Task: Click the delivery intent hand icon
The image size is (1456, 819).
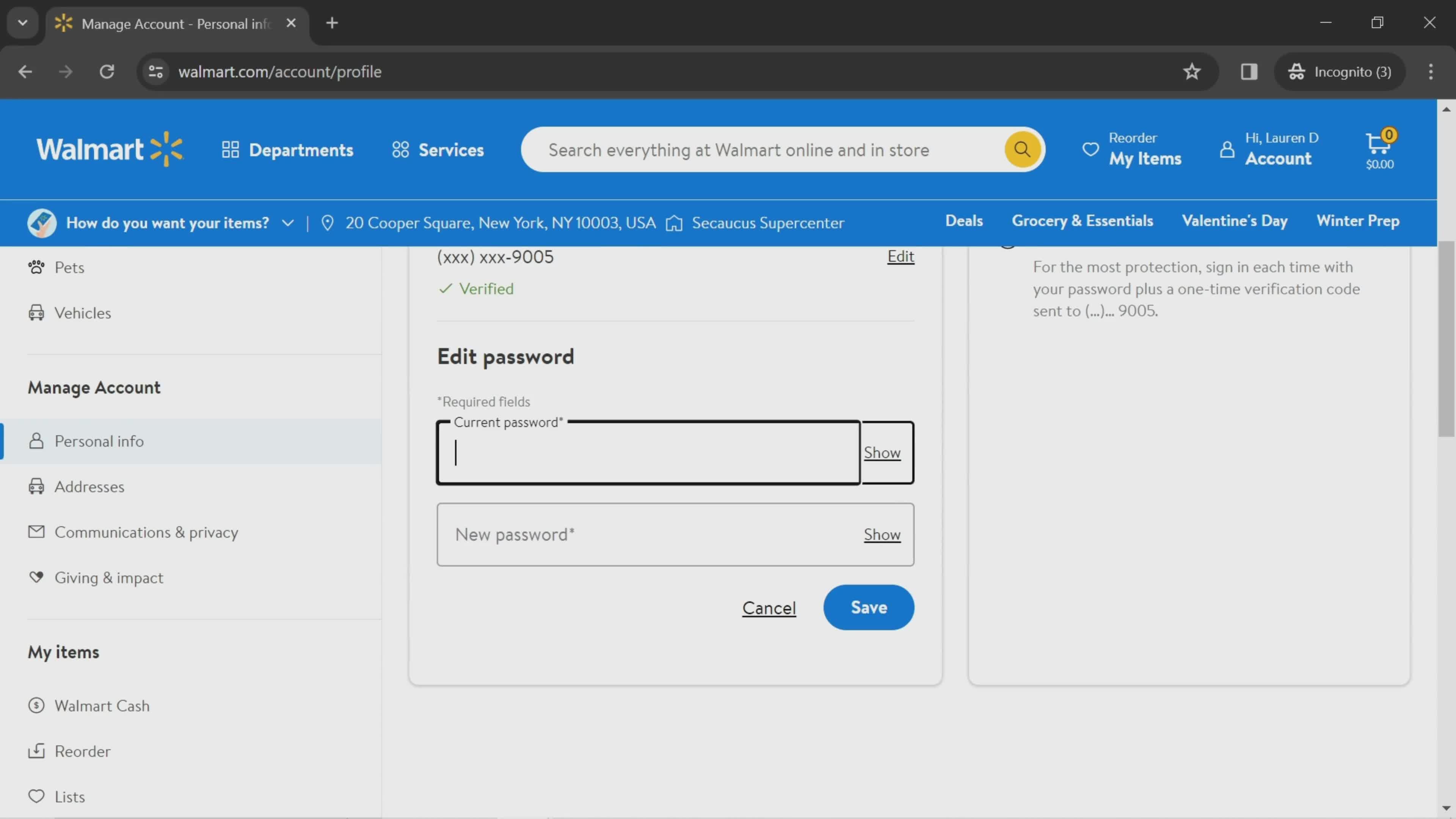Action: click(42, 223)
